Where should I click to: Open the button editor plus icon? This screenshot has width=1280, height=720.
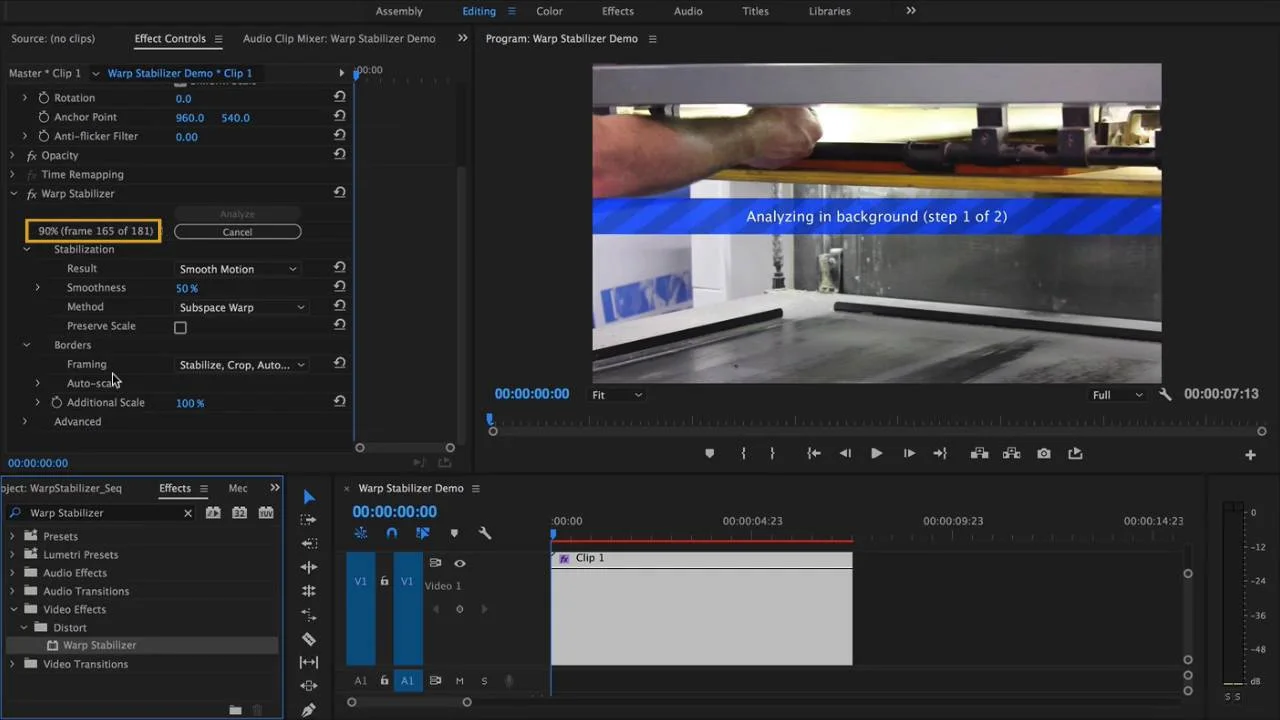[1250, 455]
